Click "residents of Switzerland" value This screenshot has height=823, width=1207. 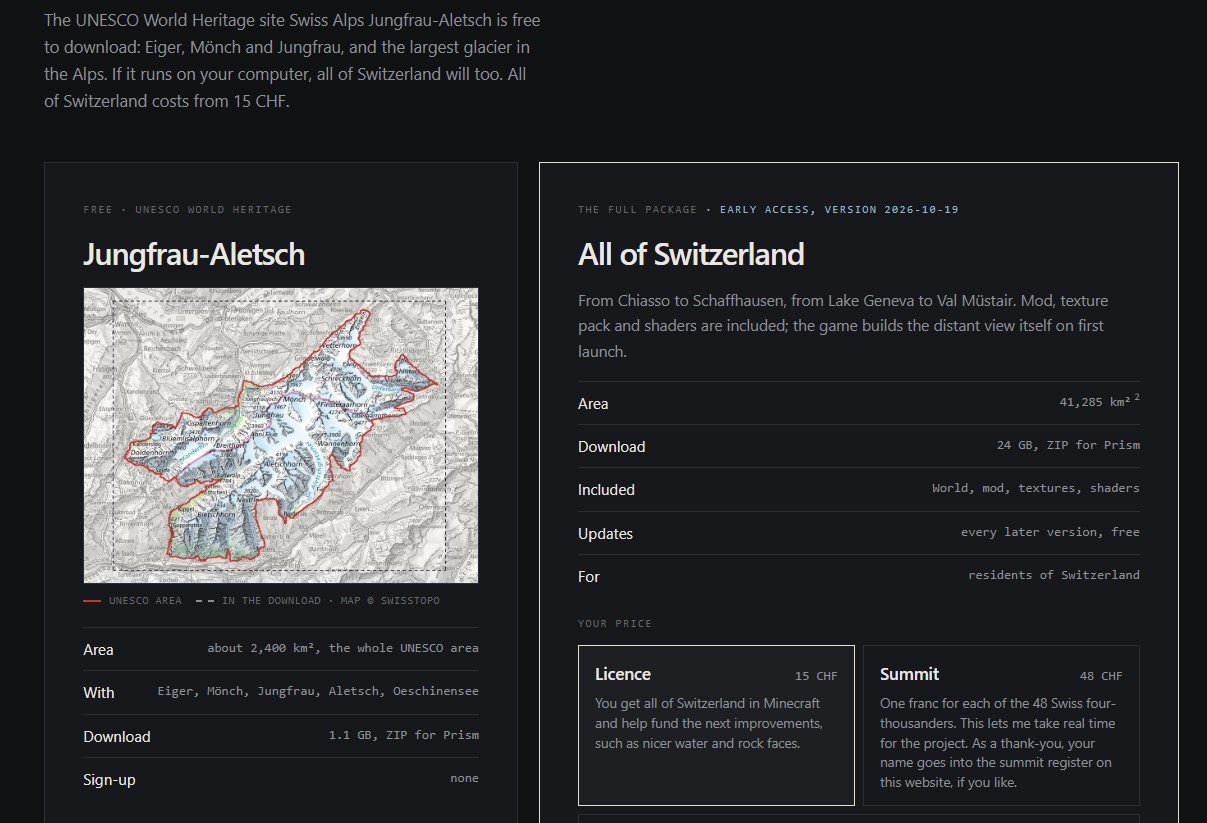pos(1054,575)
